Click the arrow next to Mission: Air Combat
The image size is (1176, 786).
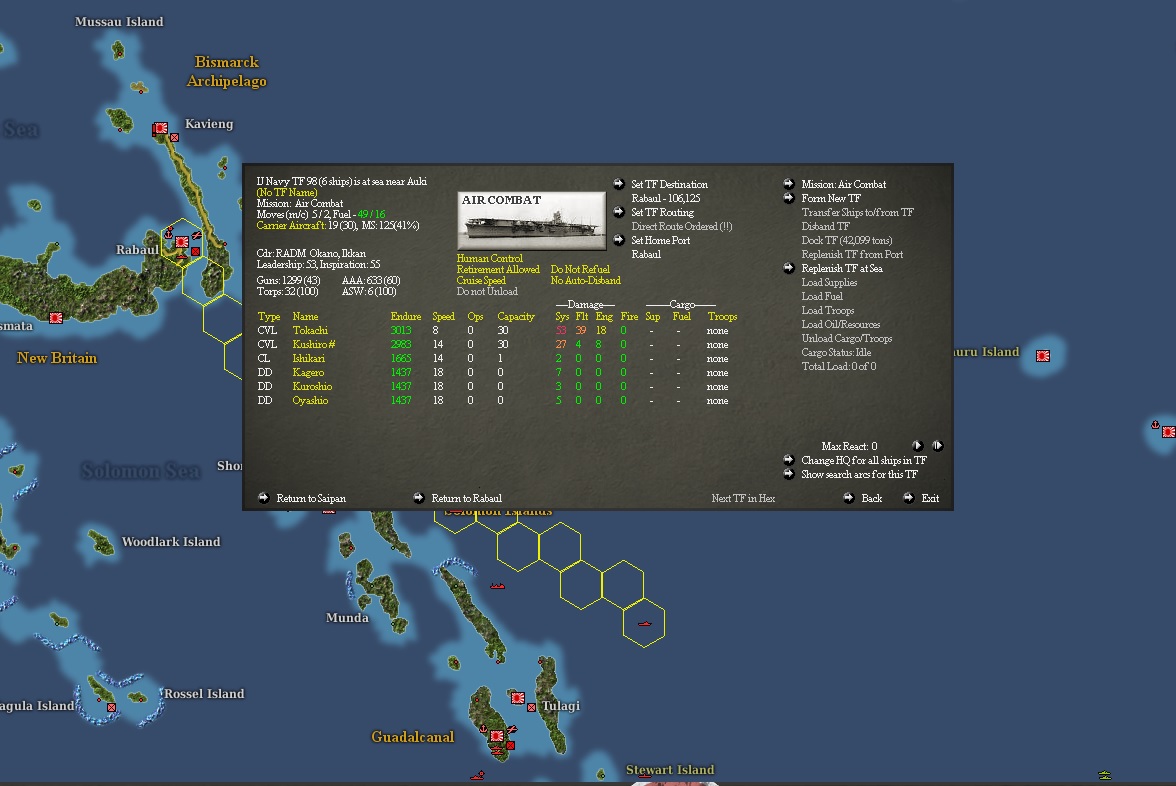tap(789, 184)
